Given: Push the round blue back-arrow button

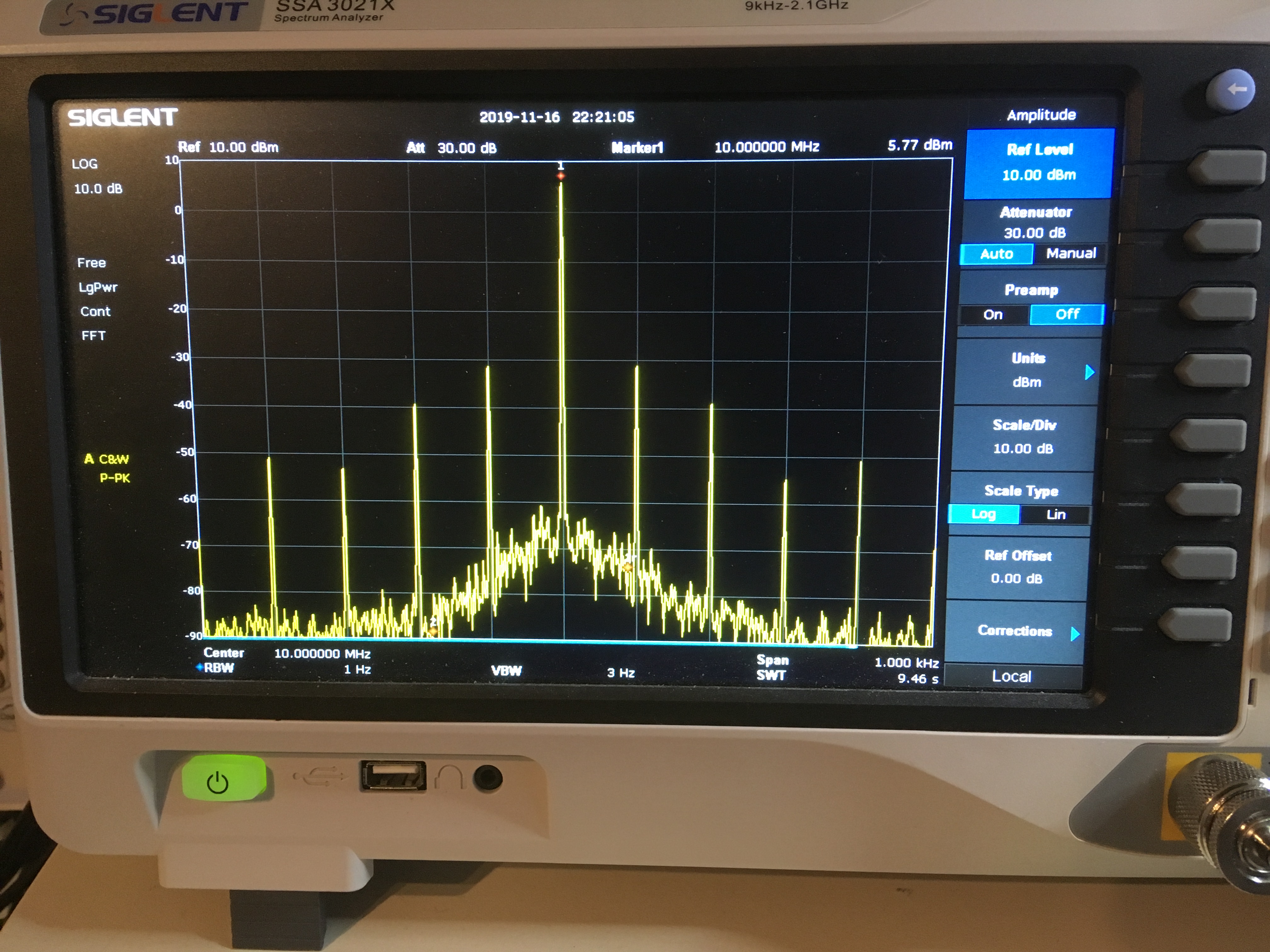Looking at the screenshot, I should click(x=1230, y=90).
